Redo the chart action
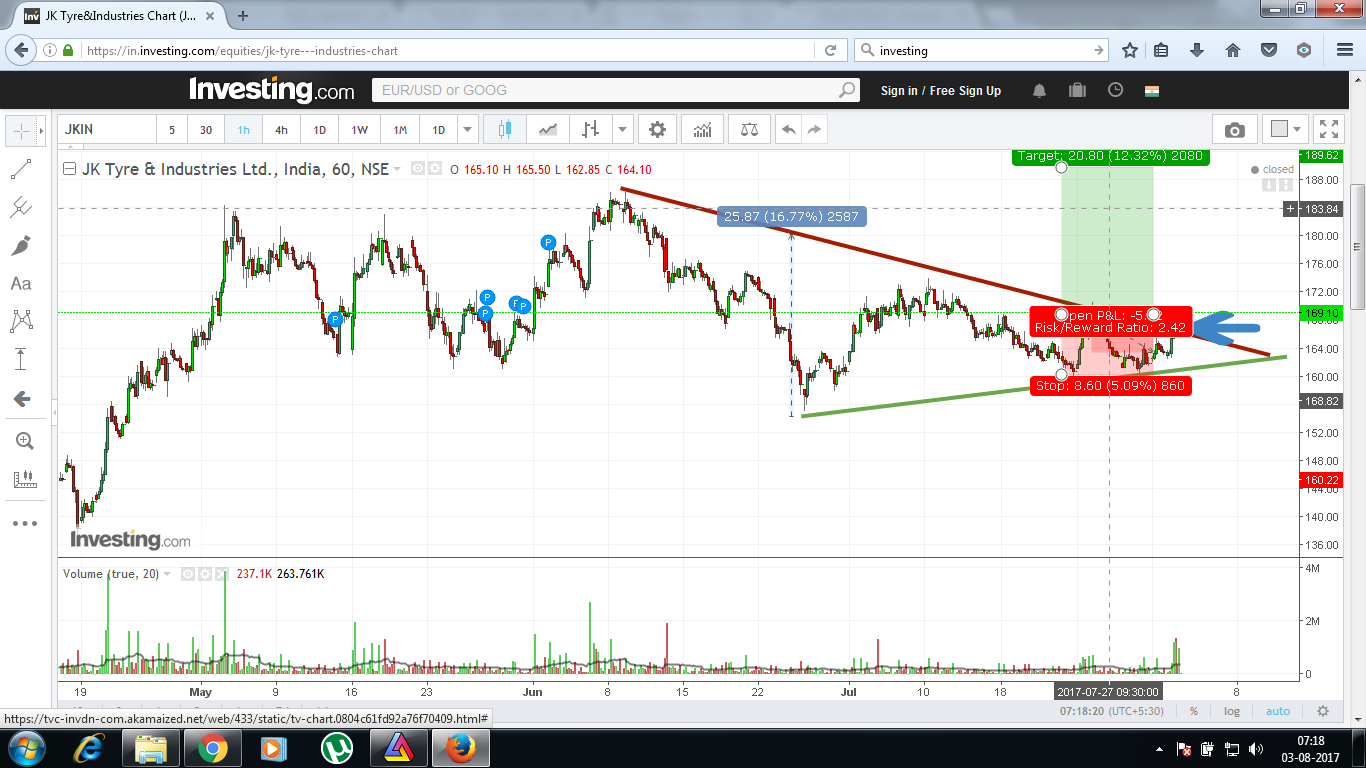Screen dimensions: 1366x768 pos(814,130)
